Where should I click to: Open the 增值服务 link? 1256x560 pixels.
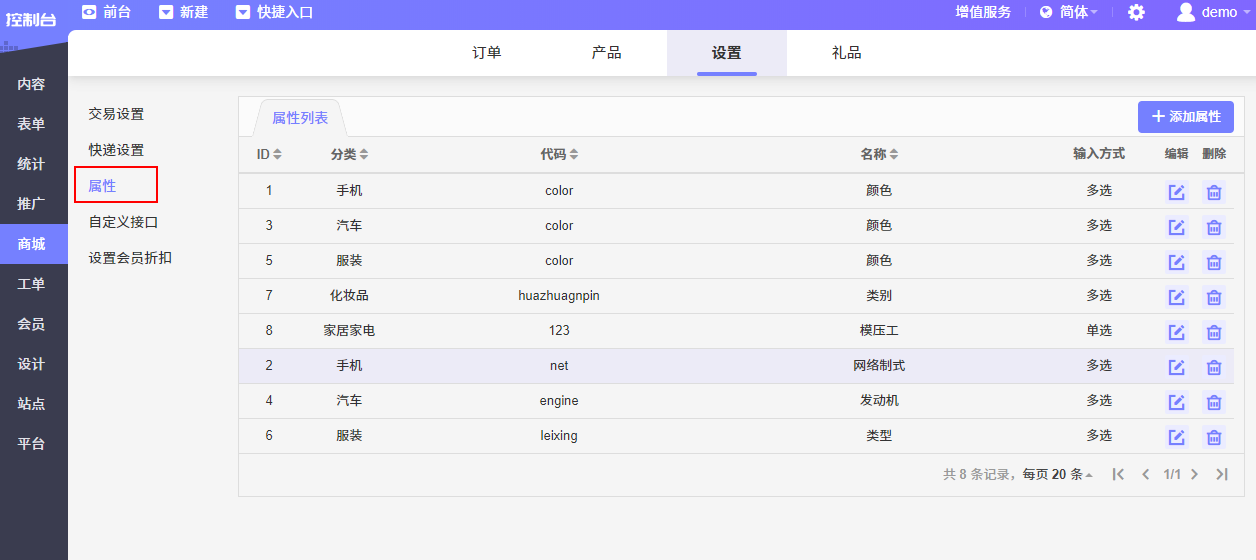[x=983, y=13]
